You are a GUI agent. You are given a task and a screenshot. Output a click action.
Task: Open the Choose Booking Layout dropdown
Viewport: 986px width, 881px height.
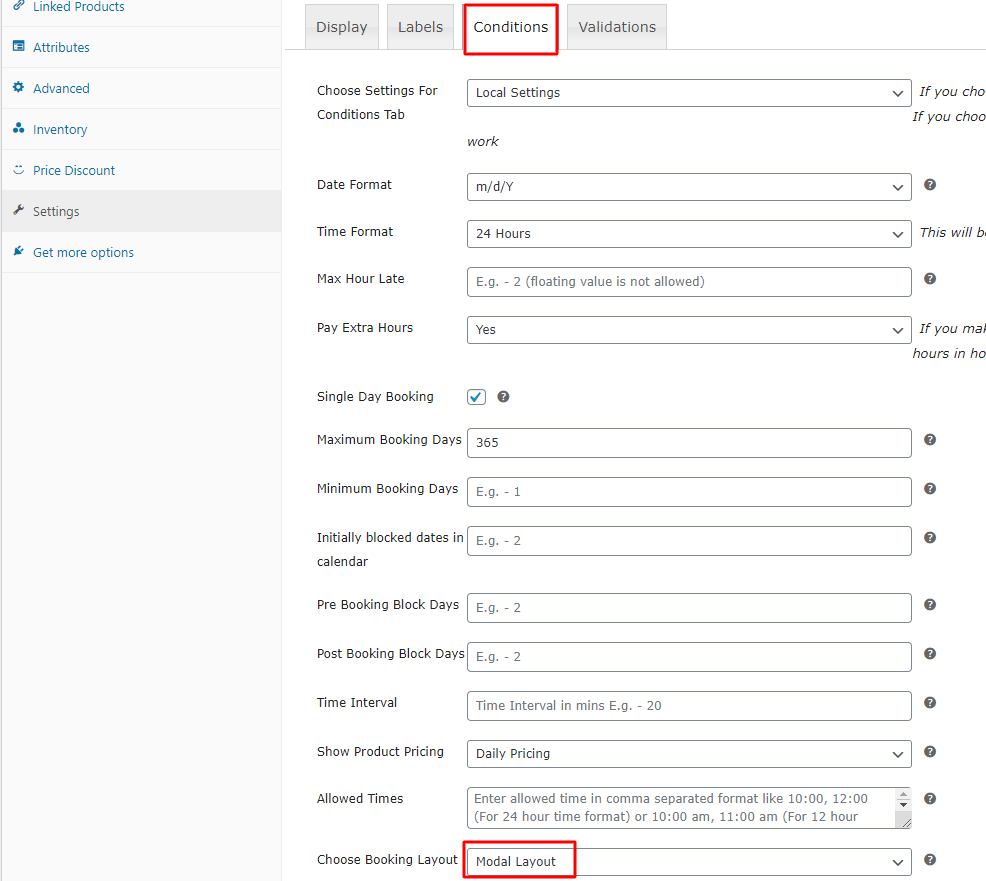coord(688,862)
